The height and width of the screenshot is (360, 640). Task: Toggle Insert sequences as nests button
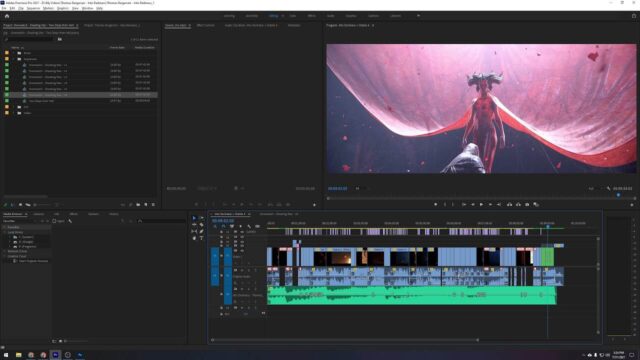pos(215,226)
